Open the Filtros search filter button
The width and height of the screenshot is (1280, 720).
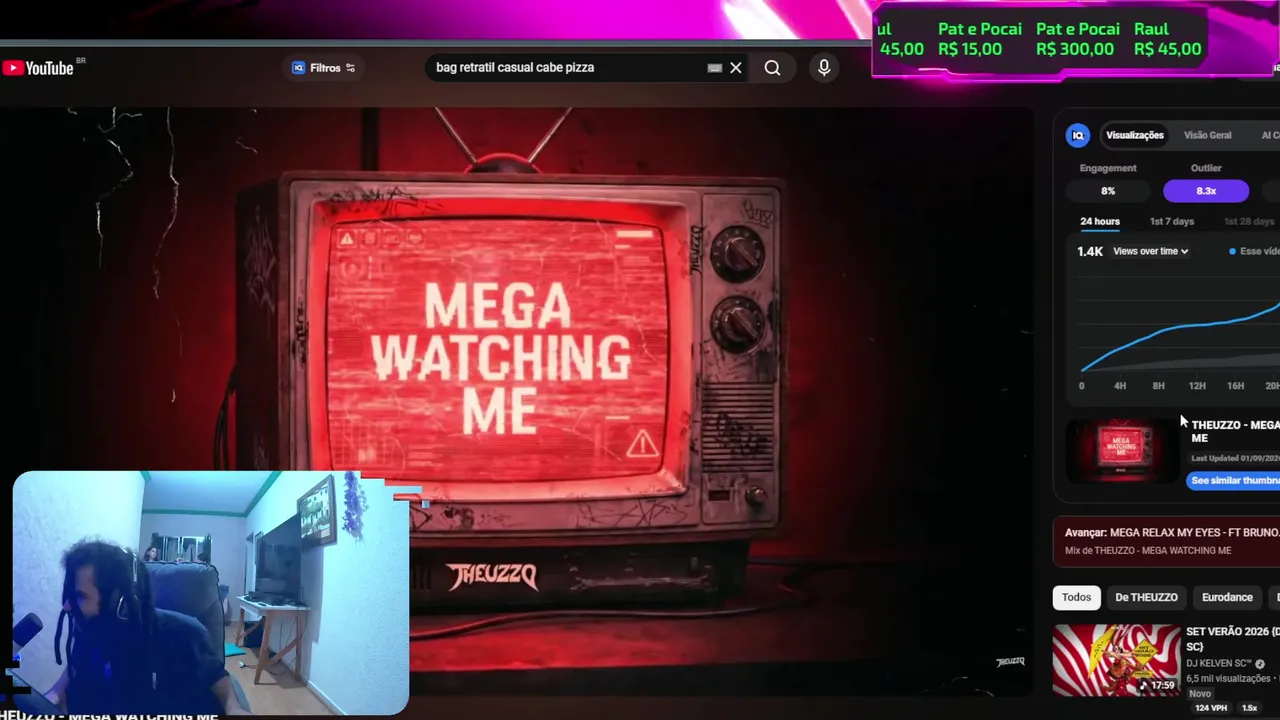click(323, 68)
